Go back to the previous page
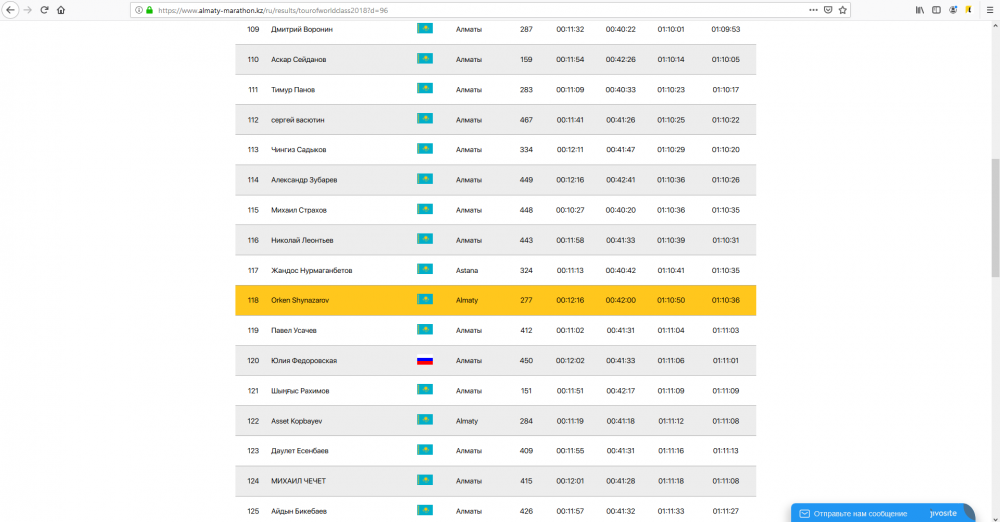 pyautogui.click(x=10, y=10)
